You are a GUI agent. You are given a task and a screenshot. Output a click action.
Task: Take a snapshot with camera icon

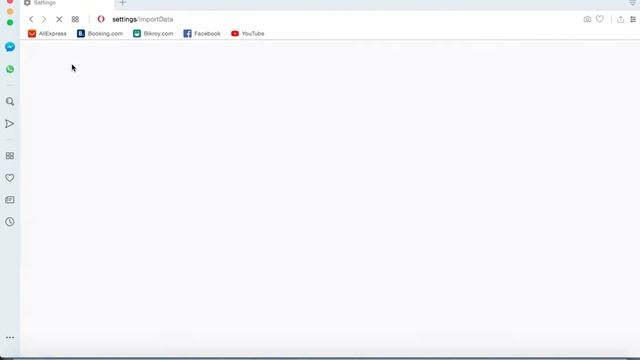(587, 19)
